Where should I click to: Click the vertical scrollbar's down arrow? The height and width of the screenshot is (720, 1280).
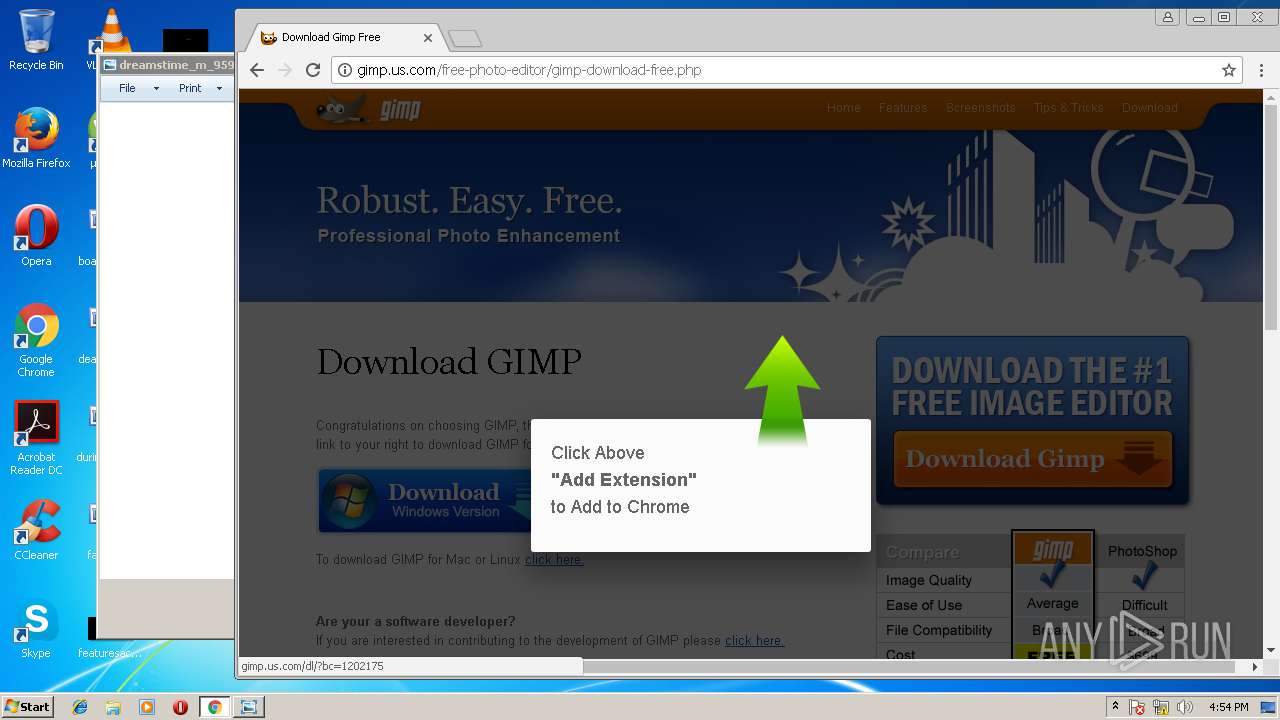(x=1271, y=651)
